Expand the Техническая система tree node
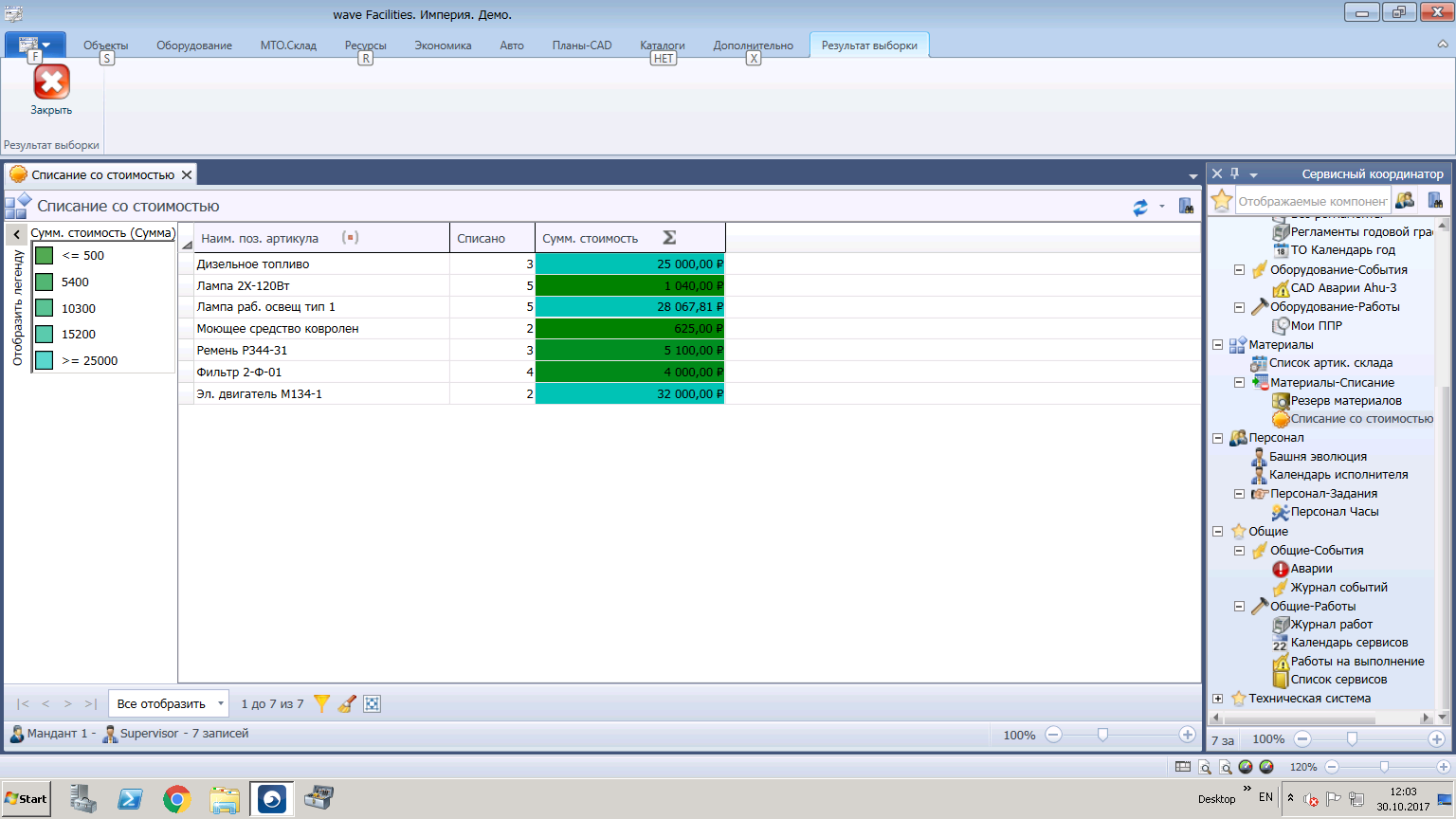1456x819 pixels. 1218,699
